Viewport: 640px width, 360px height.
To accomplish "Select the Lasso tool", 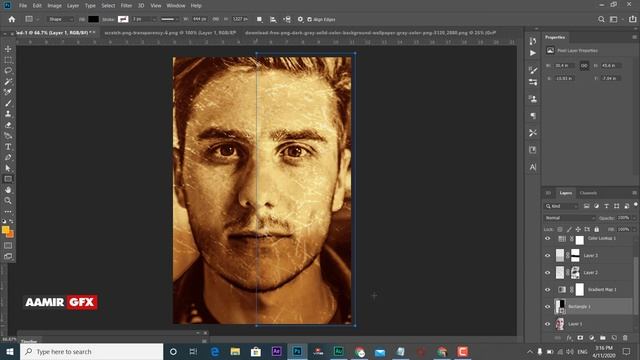I will pyautogui.click(x=8, y=71).
